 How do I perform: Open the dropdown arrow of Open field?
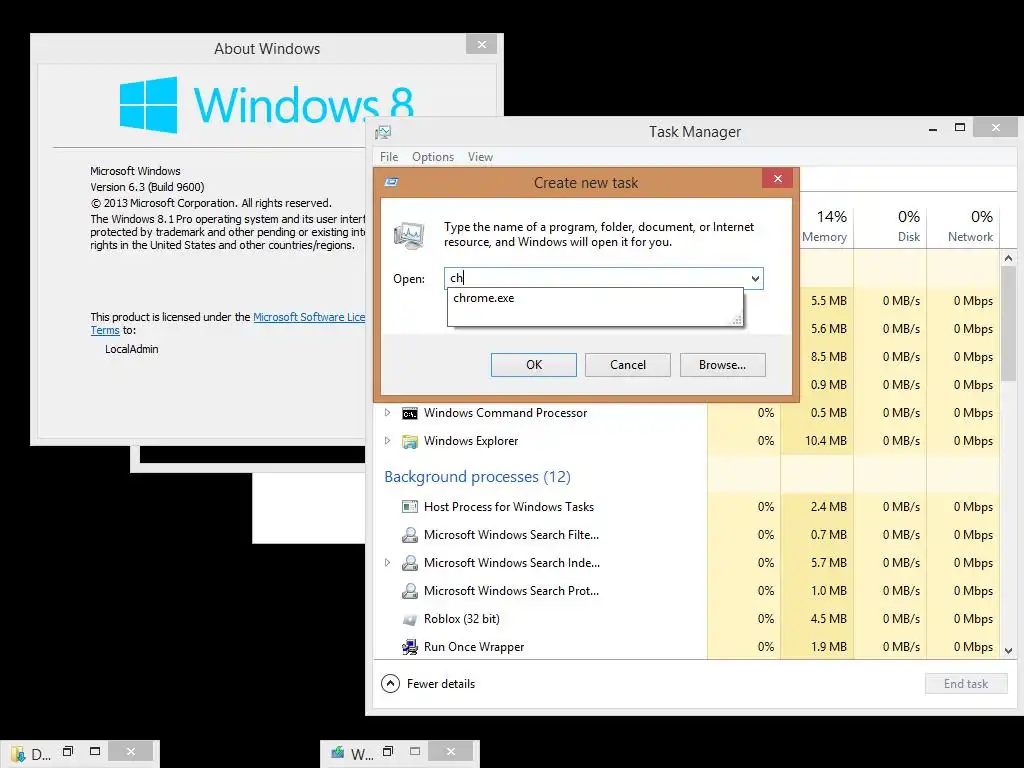click(755, 279)
